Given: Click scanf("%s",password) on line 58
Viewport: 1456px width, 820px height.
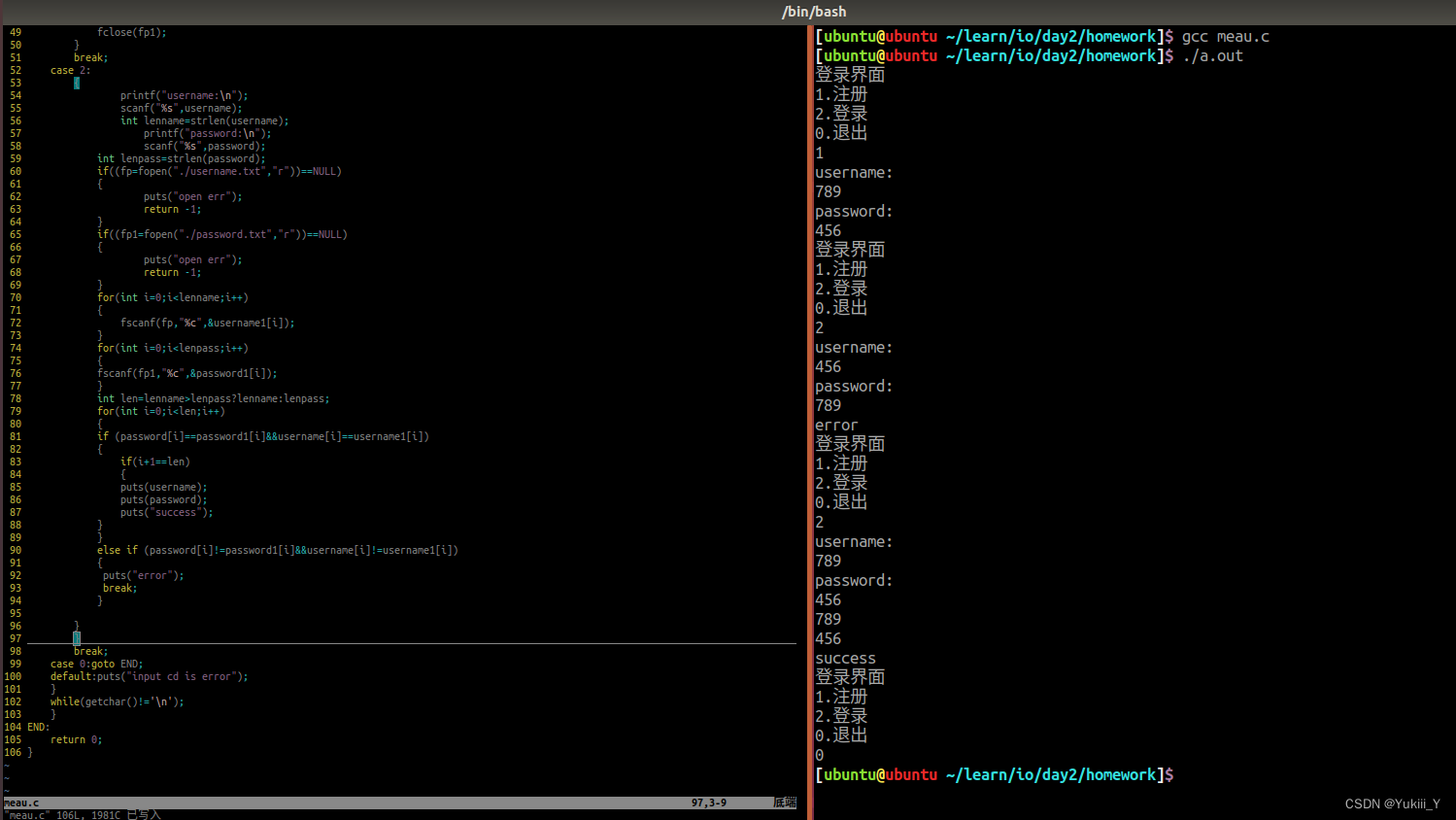Looking at the screenshot, I should (205, 146).
